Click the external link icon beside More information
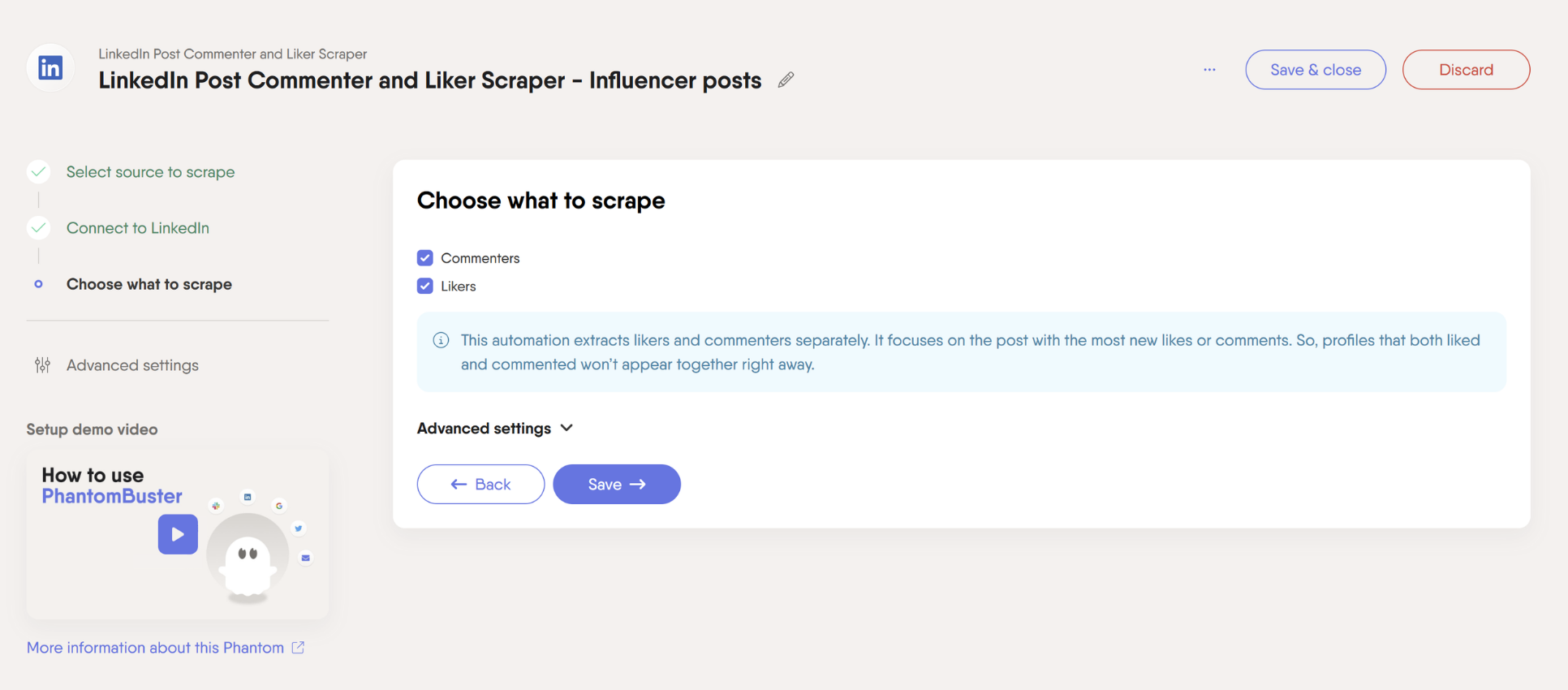Viewport: 1568px width, 690px height. (x=298, y=647)
